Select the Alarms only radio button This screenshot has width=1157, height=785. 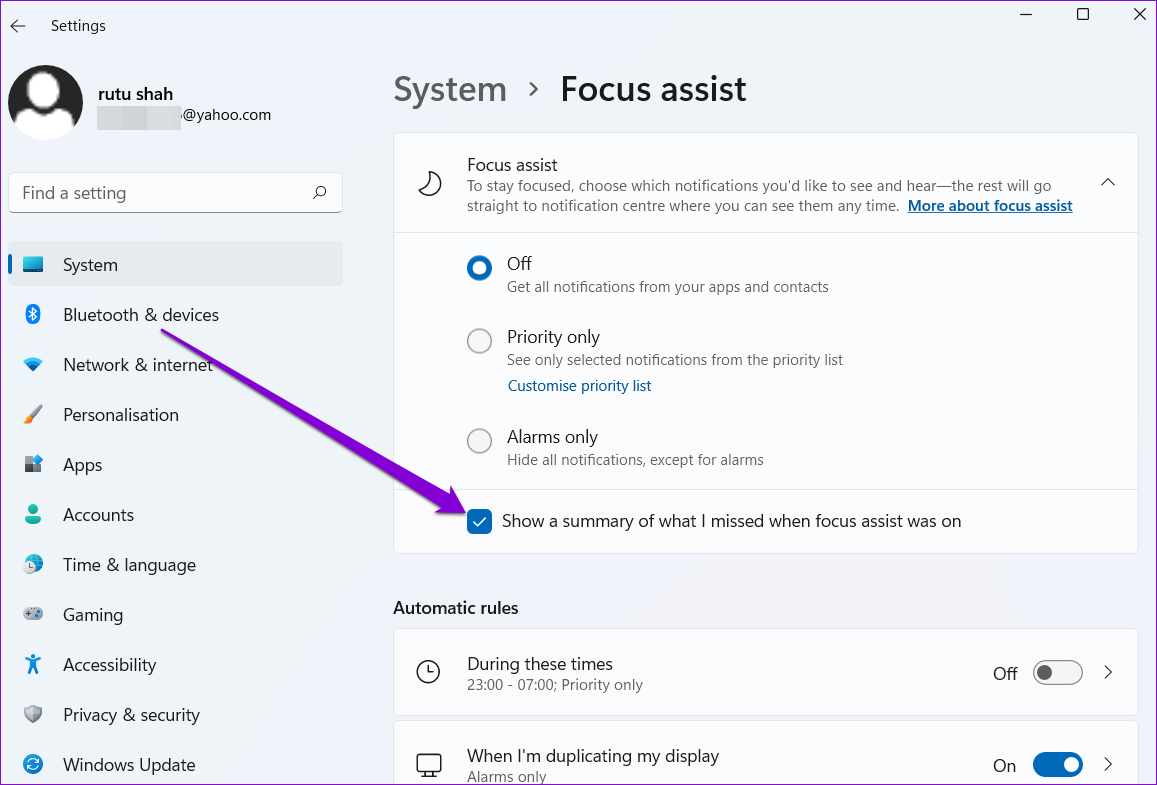tap(480, 440)
